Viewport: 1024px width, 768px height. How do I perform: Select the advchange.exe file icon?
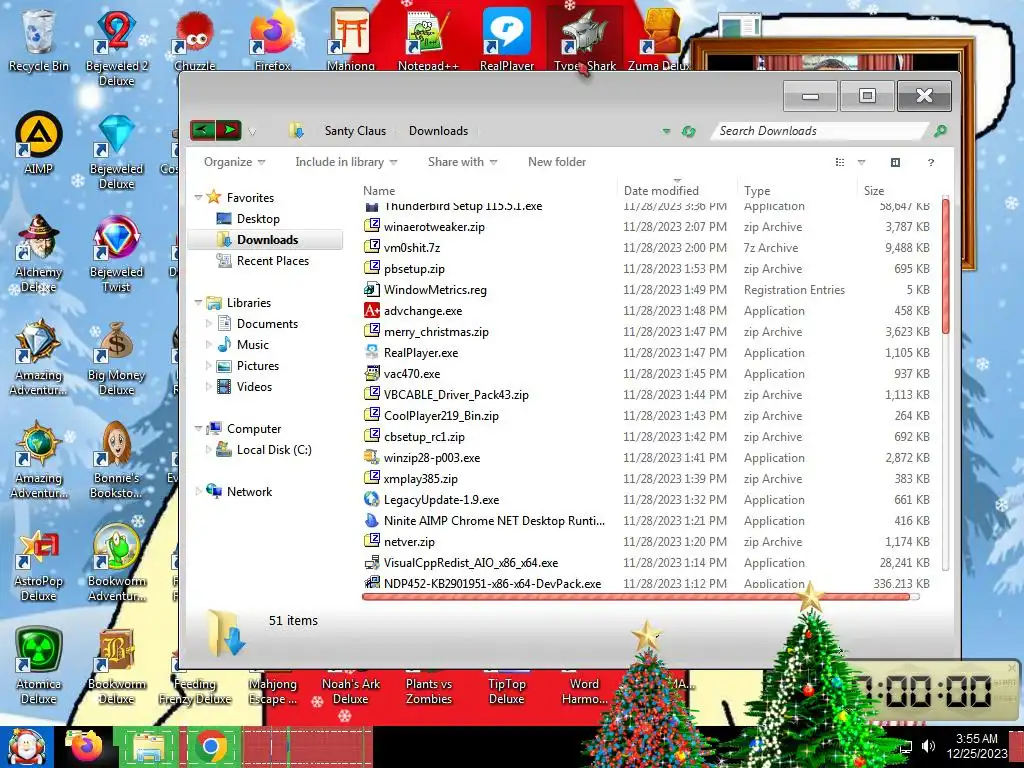click(x=372, y=310)
